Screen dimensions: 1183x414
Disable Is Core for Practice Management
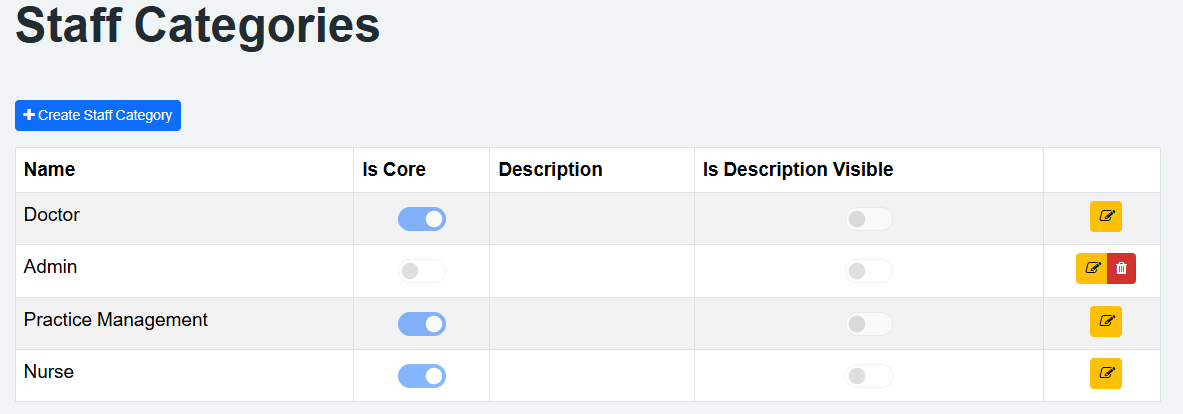point(421,324)
